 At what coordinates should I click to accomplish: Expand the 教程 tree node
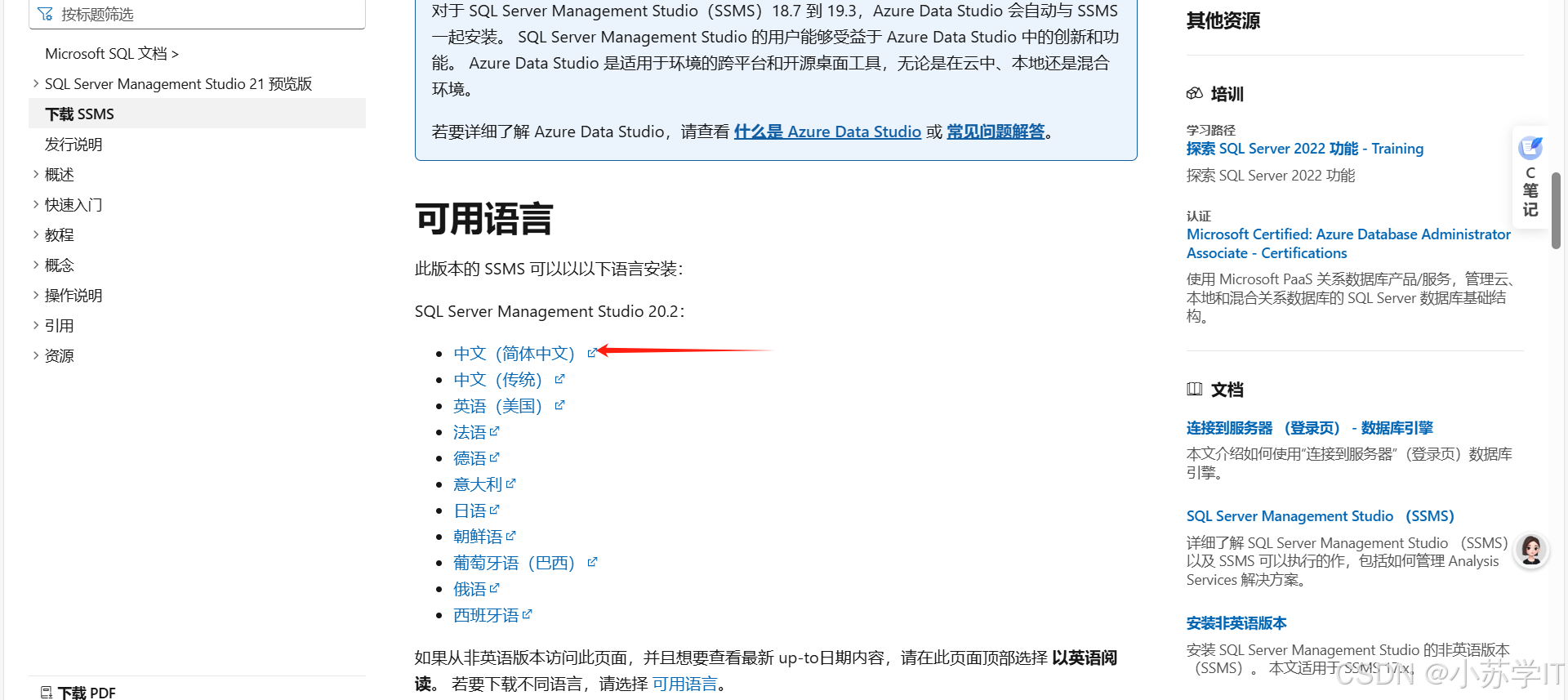pyautogui.click(x=35, y=234)
